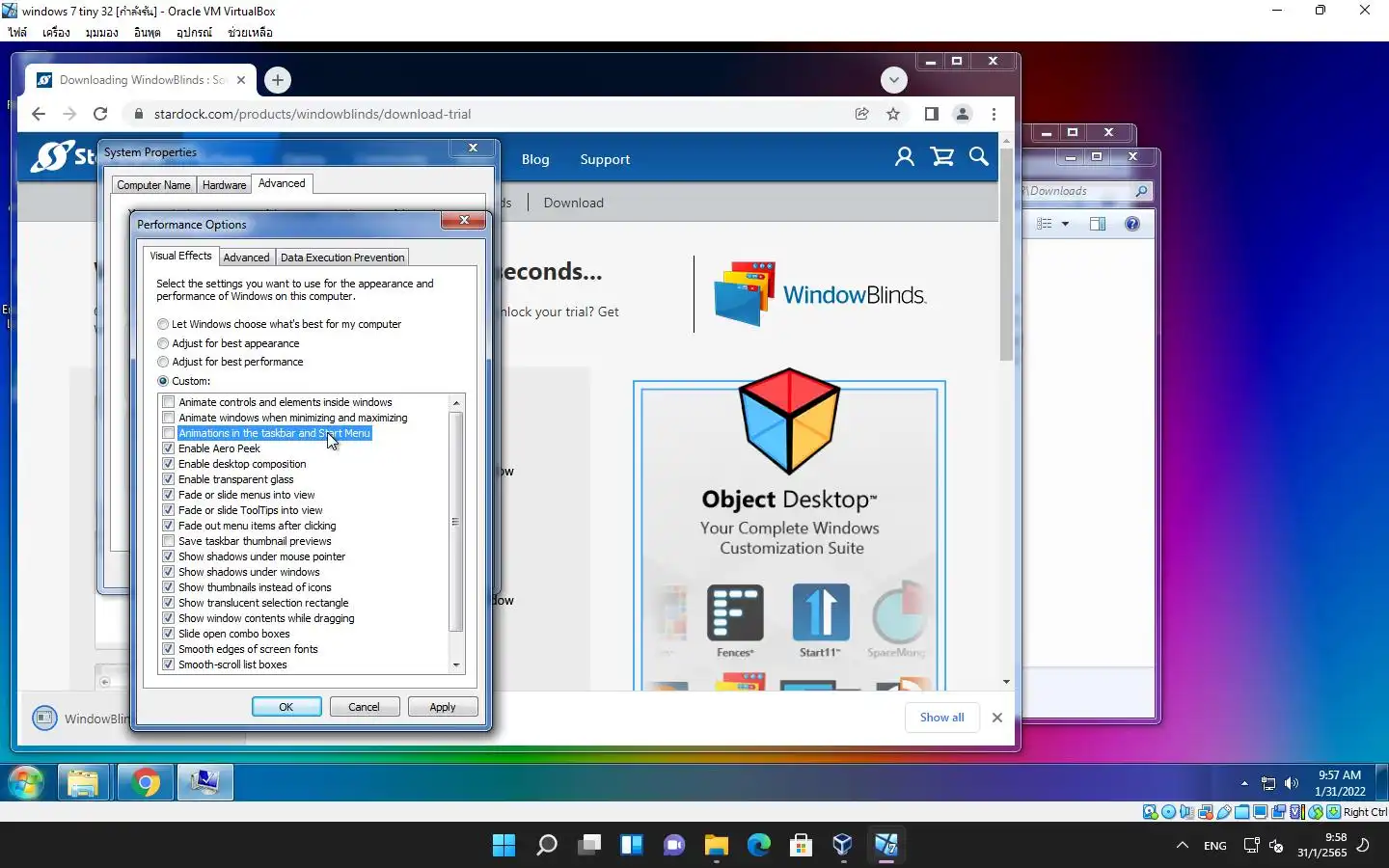This screenshot has width=1389, height=868.
Task: Switch to Data Execution Prevention tab
Action: (x=342, y=258)
